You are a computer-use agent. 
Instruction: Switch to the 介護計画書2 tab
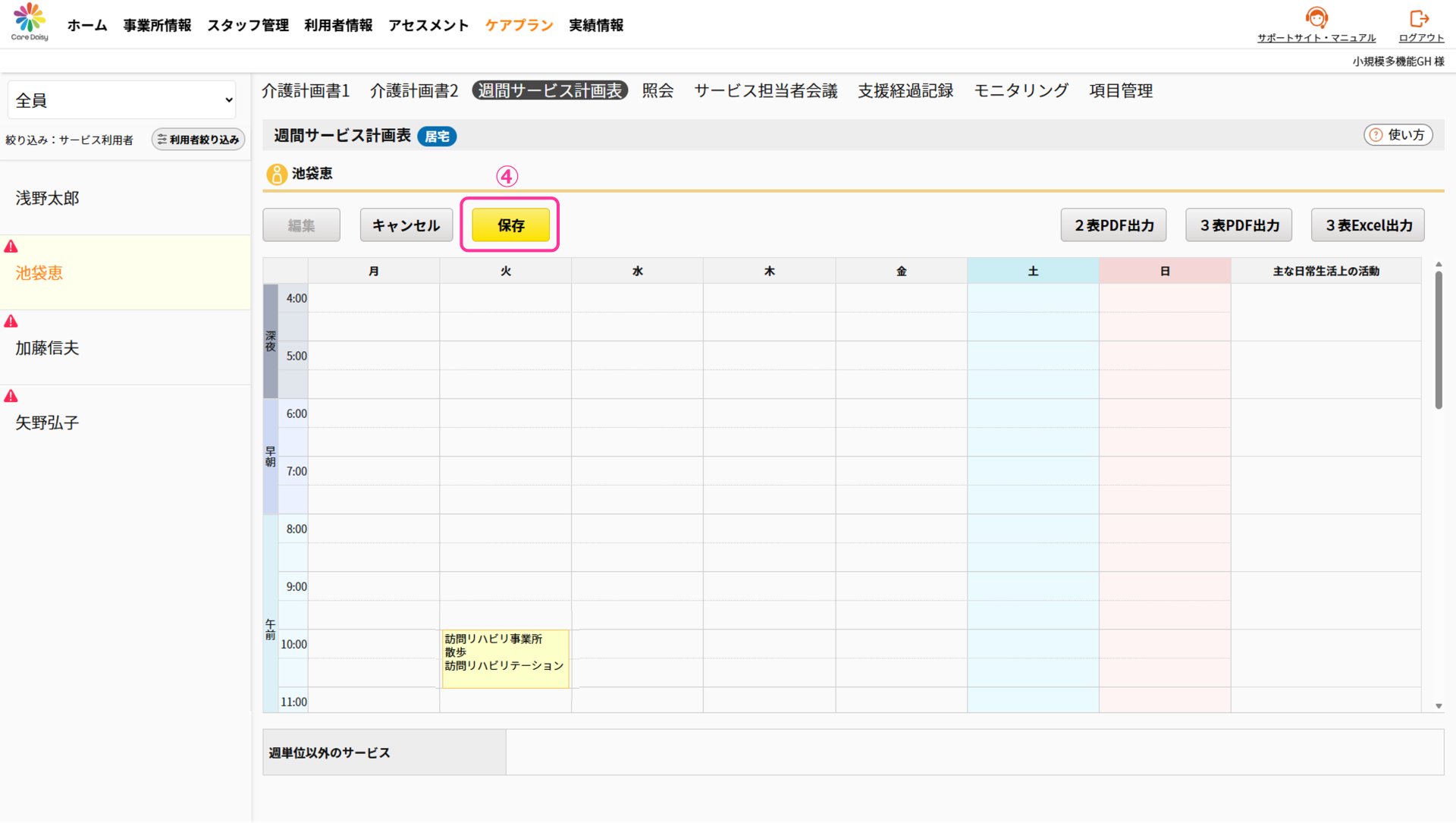[414, 91]
